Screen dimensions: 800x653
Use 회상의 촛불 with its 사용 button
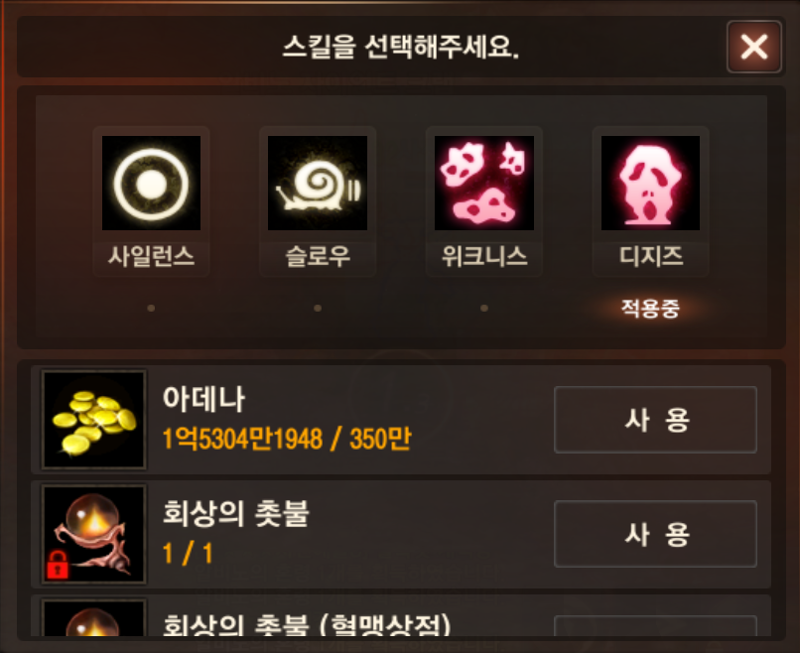tap(655, 534)
